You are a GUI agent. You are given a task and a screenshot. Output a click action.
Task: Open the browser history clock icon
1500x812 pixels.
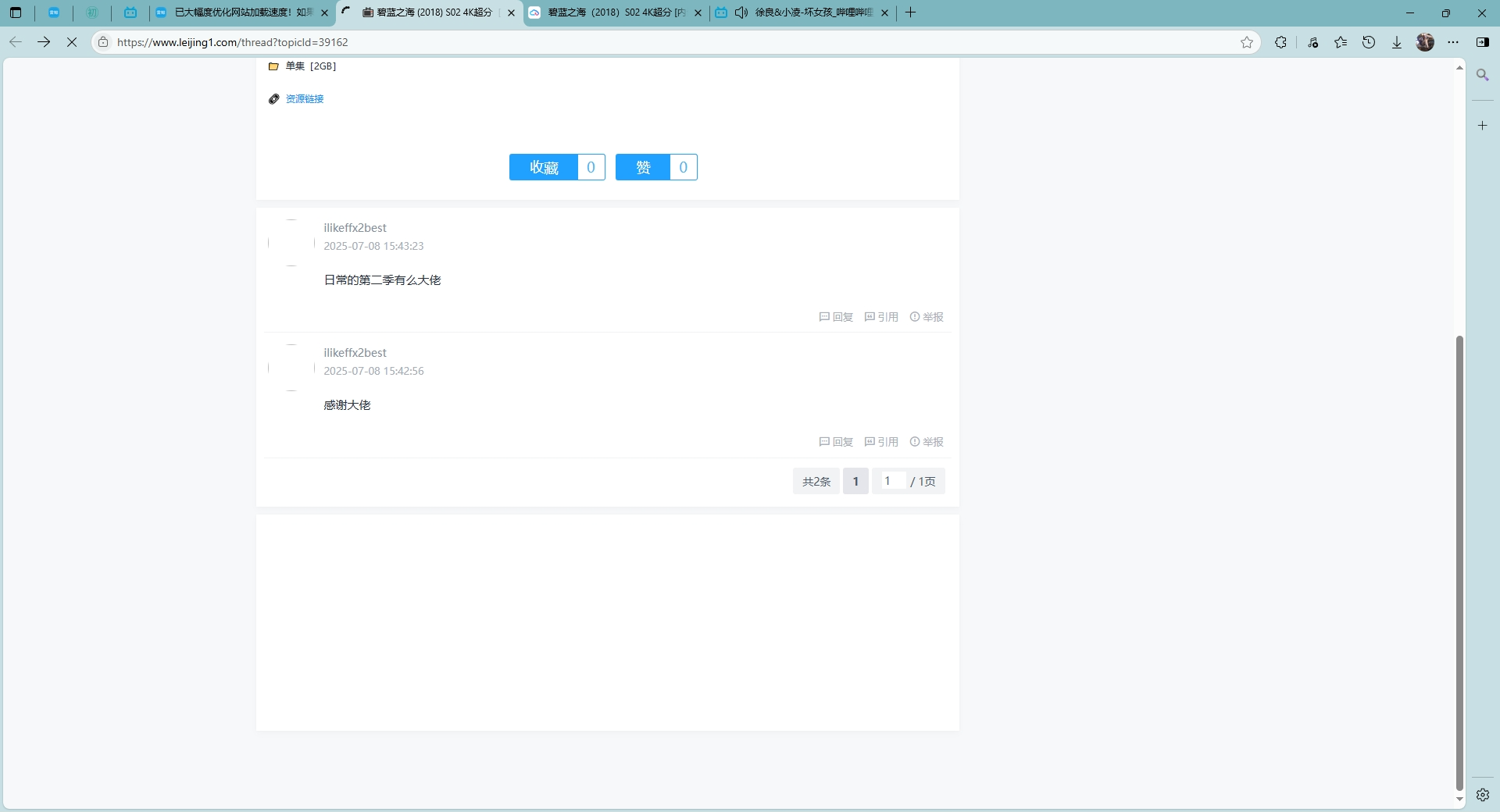tap(1369, 42)
